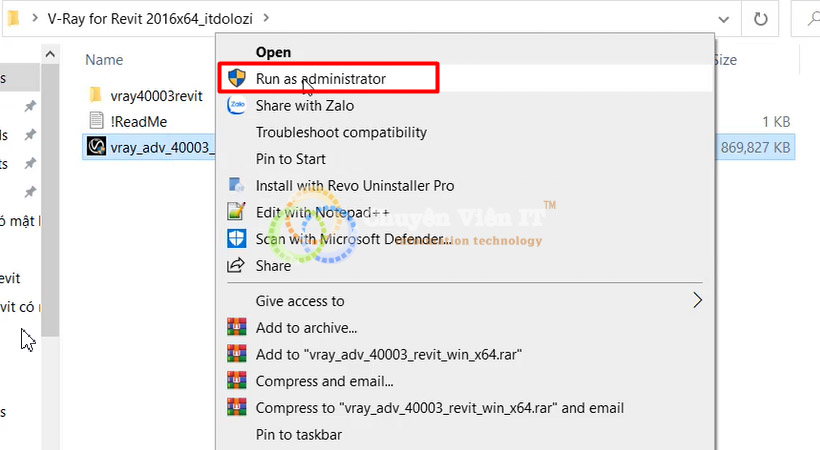The image size is (820, 450).
Task: Click the Share arrow icon
Action: pos(237,266)
